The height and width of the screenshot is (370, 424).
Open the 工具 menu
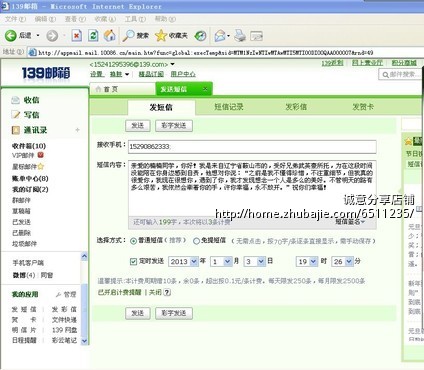(x=135, y=19)
